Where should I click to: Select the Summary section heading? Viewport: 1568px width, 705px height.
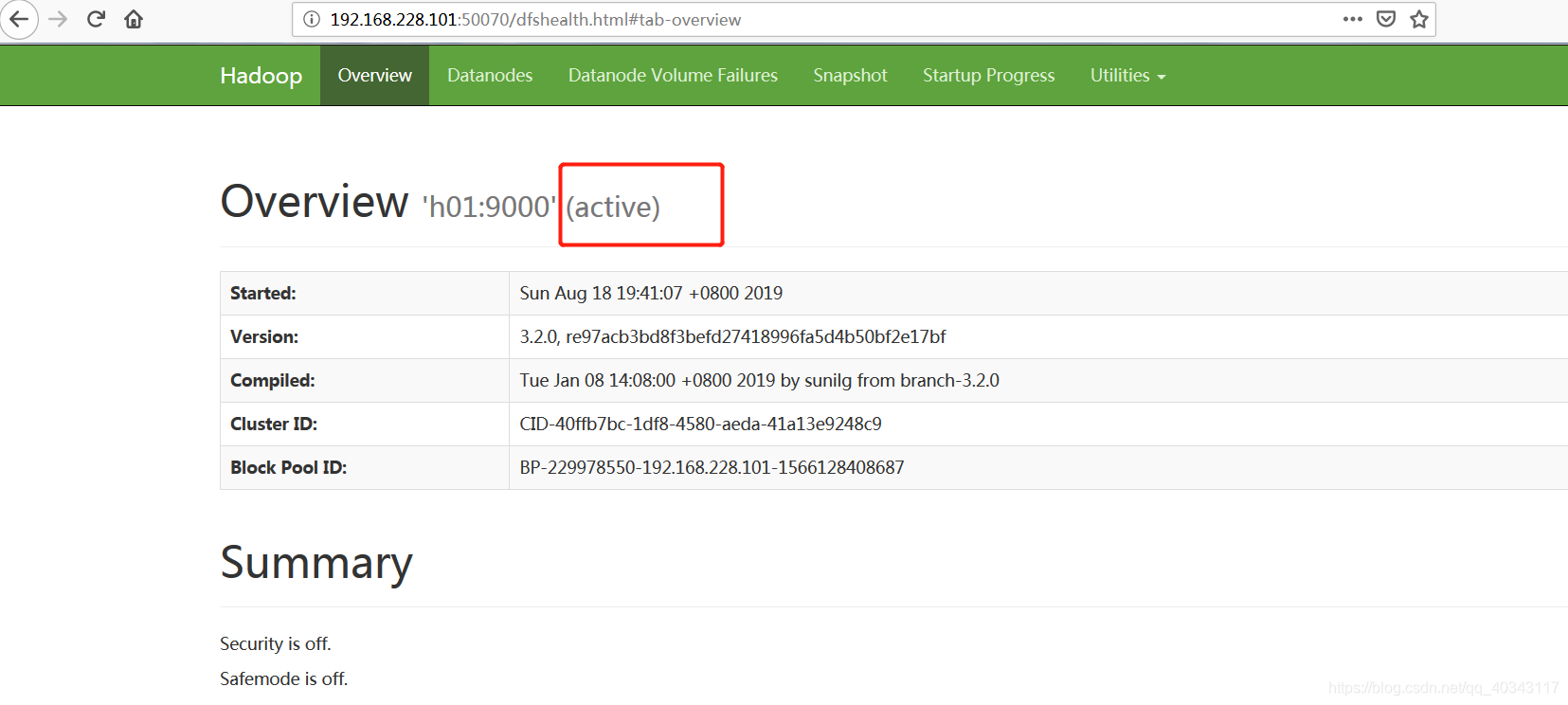pos(316,563)
